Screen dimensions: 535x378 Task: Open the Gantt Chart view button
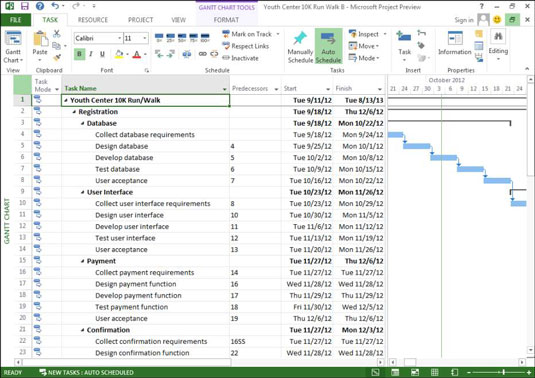point(13,47)
